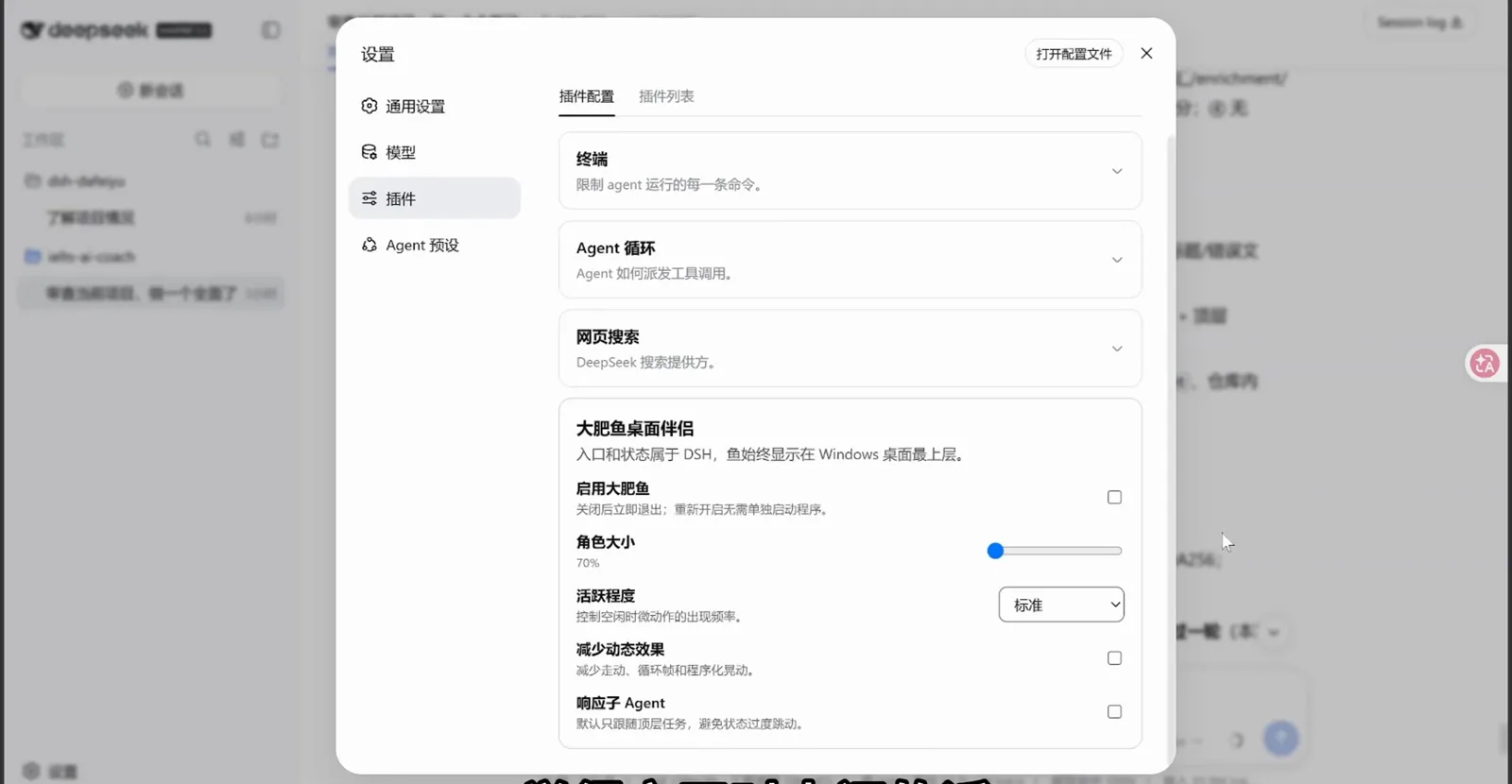Click the Session log button in background window
This screenshot has width=1512, height=784.
point(1419,23)
